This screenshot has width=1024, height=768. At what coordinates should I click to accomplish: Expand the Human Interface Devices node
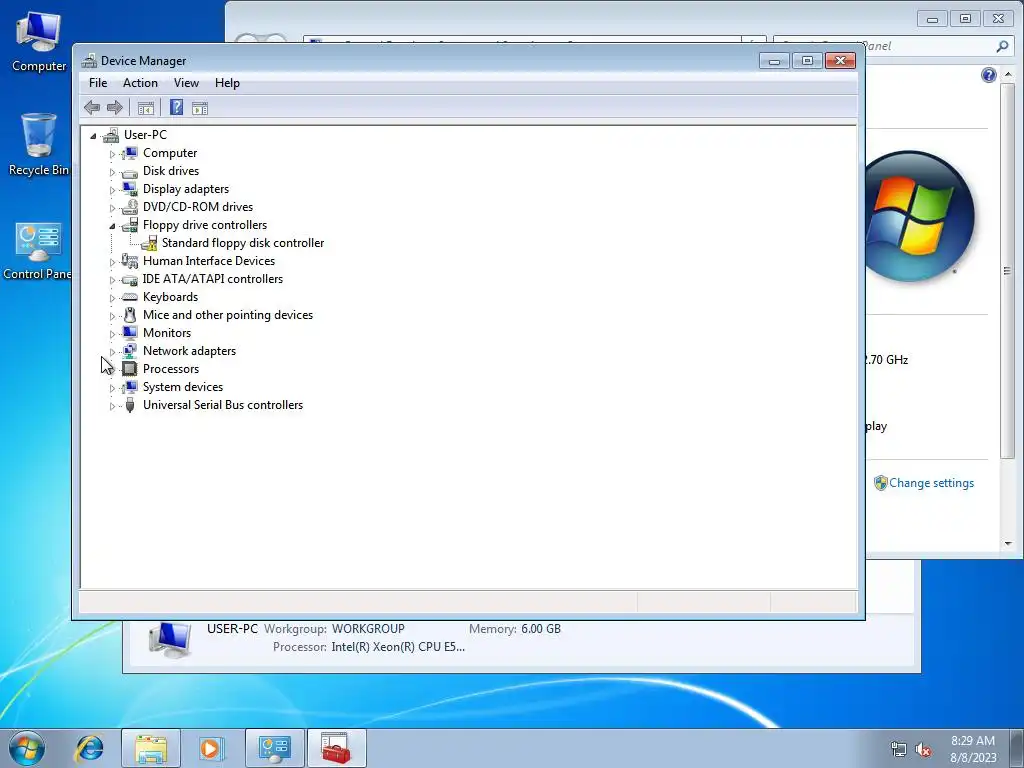click(x=112, y=262)
